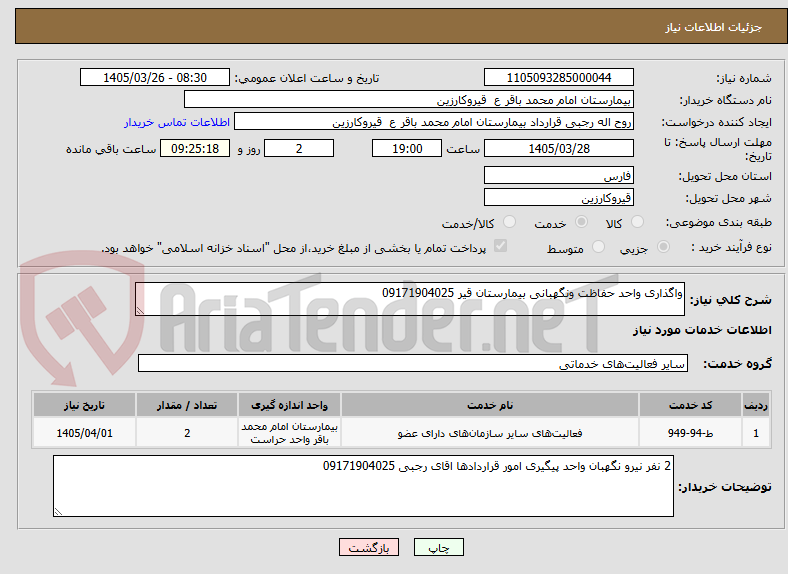Click the deadline hour field 19:00

click(407, 148)
